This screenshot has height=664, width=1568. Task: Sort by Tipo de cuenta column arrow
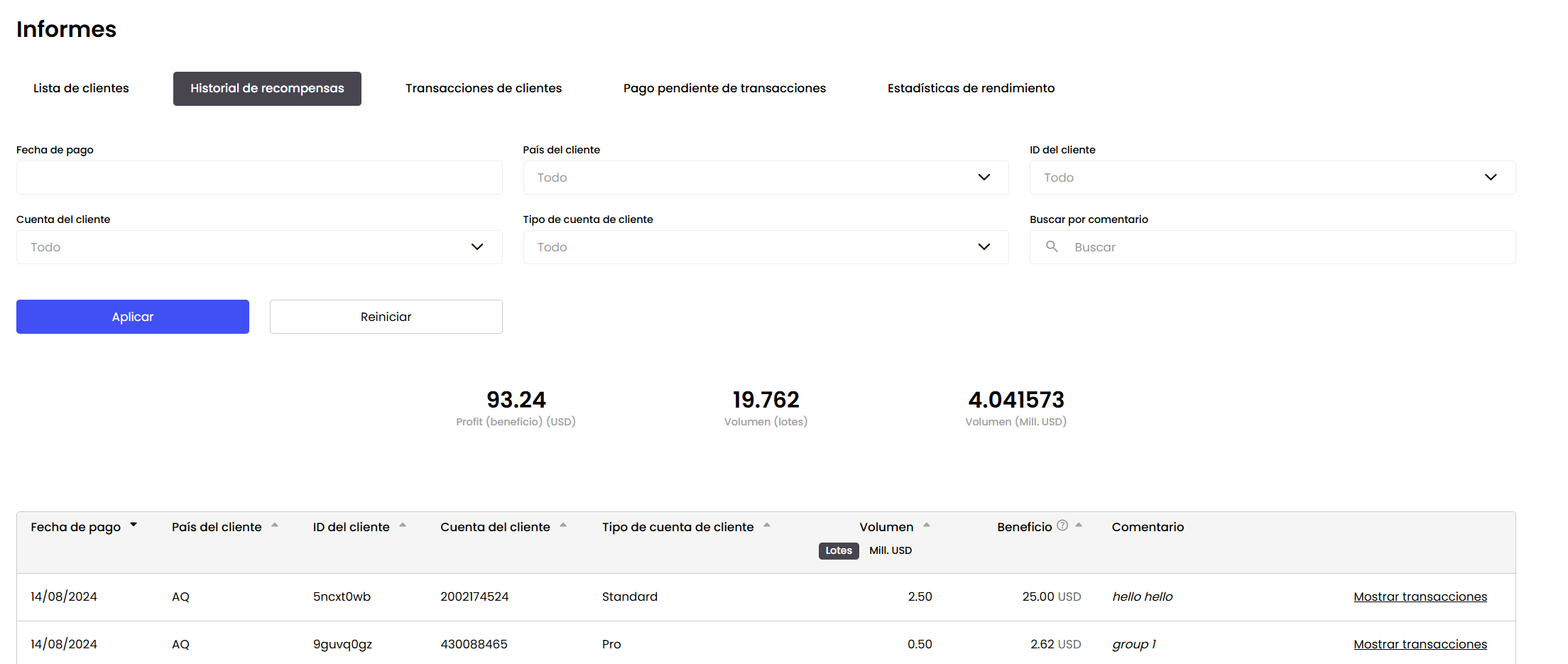(x=767, y=526)
